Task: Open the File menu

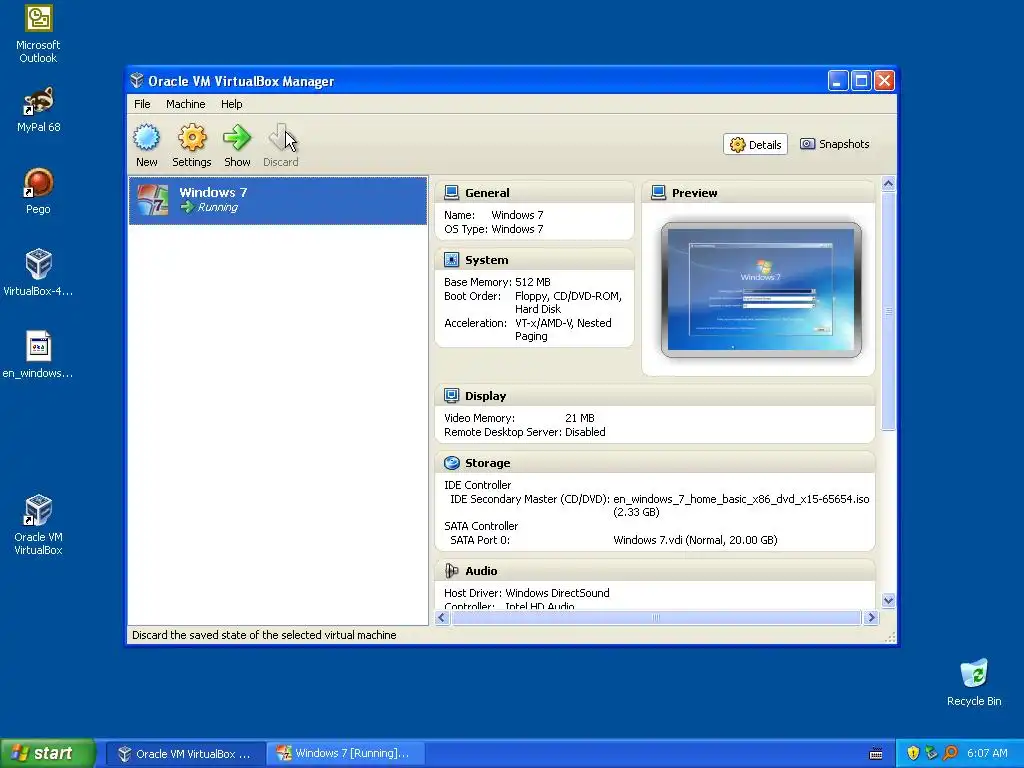Action: 142,104
